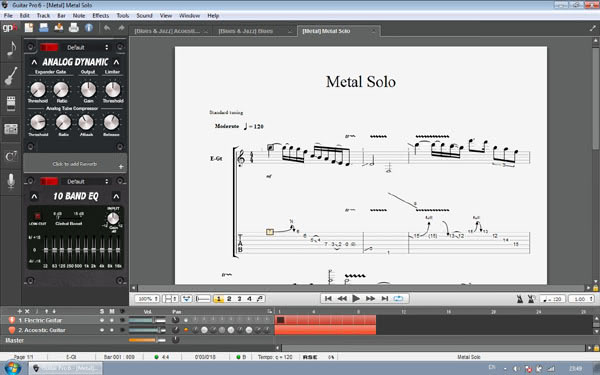The width and height of the screenshot is (600, 375).
Task: Play the score
Action: pos(356,298)
